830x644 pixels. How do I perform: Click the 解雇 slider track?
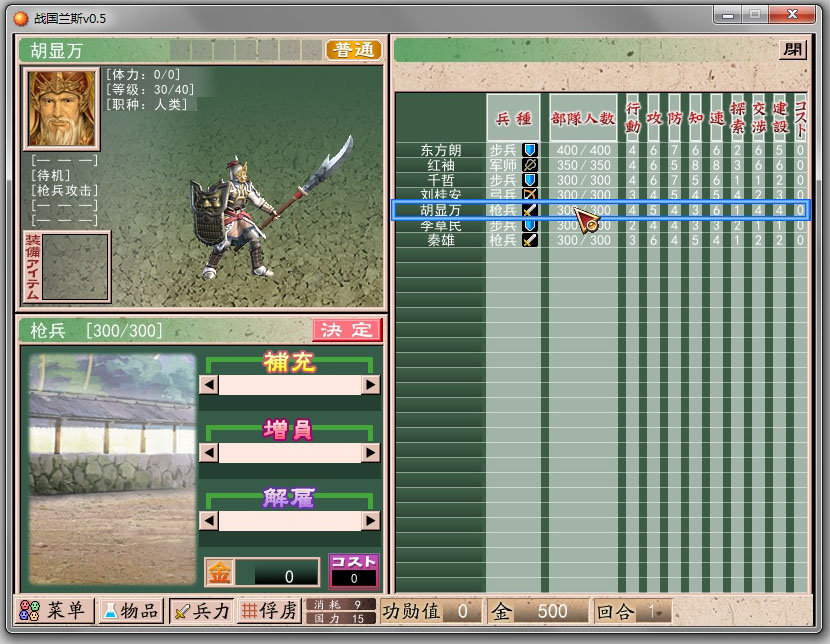[290, 521]
